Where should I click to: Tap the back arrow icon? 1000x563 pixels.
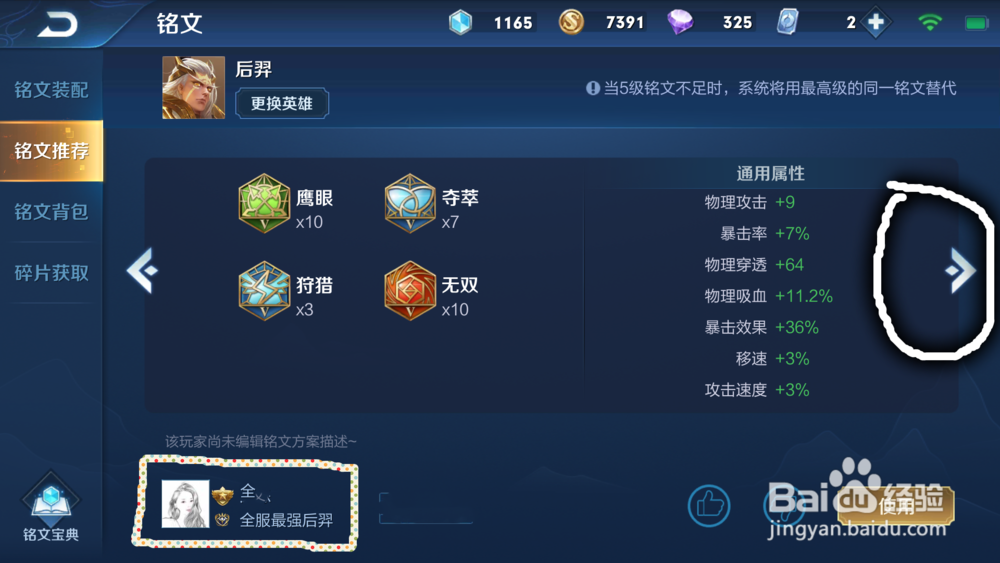[57, 24]
